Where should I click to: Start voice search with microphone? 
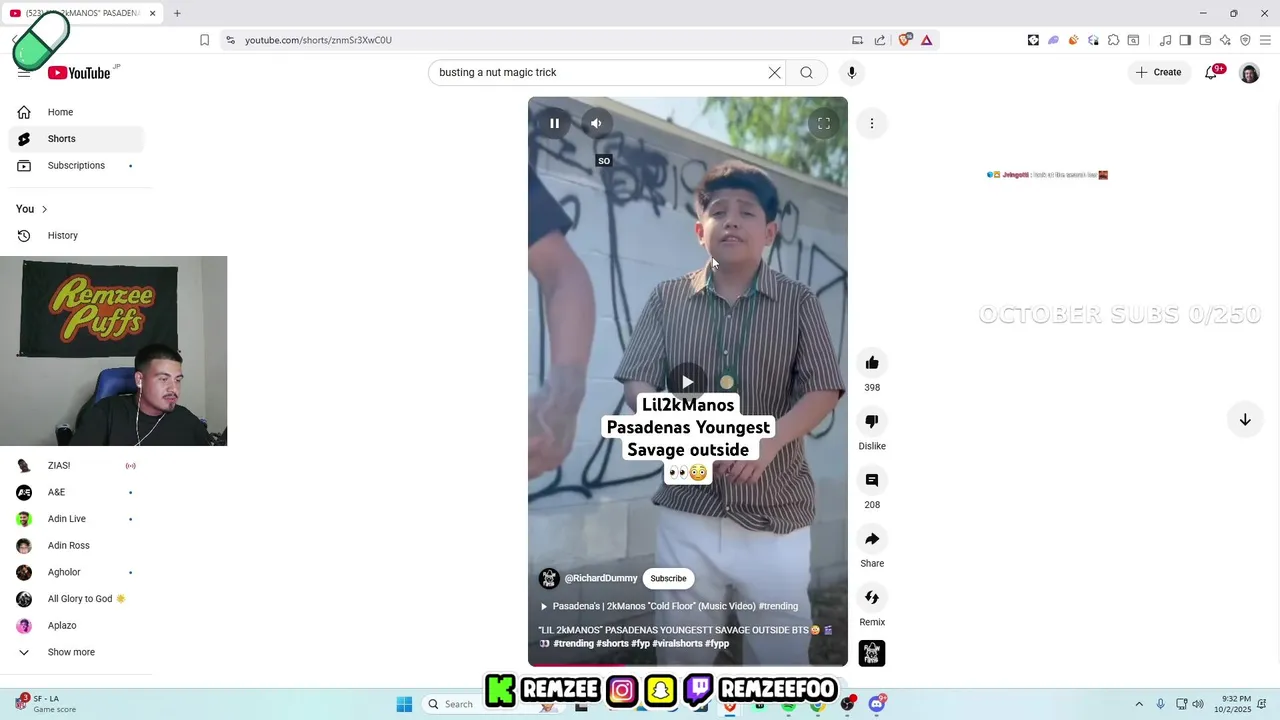tap(852, 72)
